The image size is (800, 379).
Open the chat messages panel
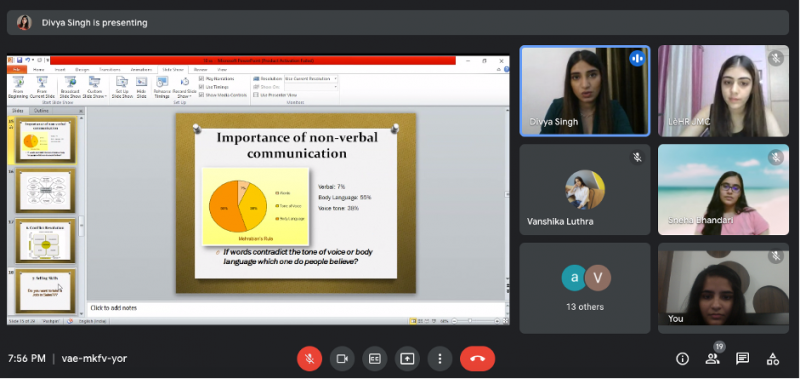[x=743, y=359]
